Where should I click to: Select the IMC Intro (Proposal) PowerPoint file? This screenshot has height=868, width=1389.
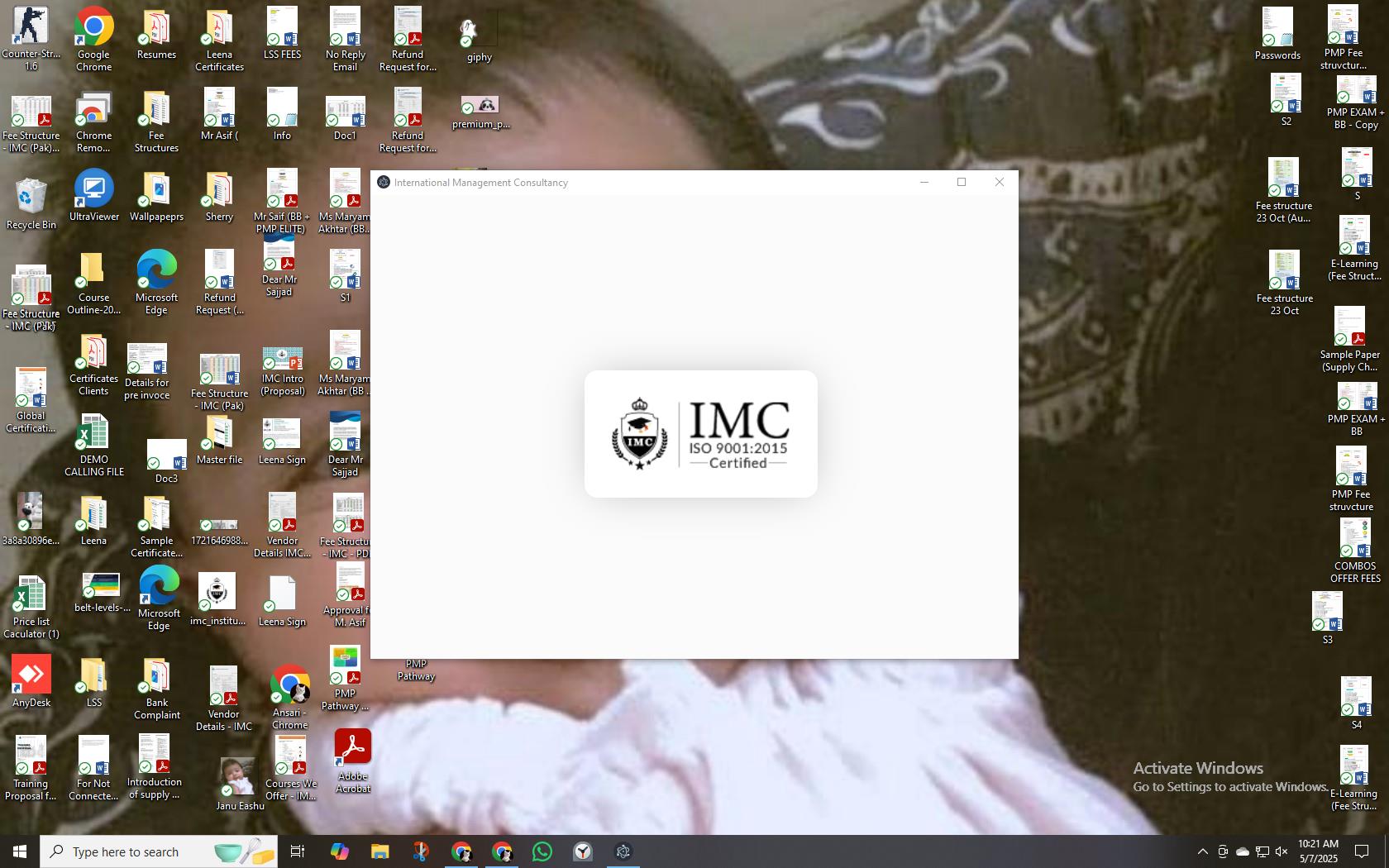pos(282,370)
